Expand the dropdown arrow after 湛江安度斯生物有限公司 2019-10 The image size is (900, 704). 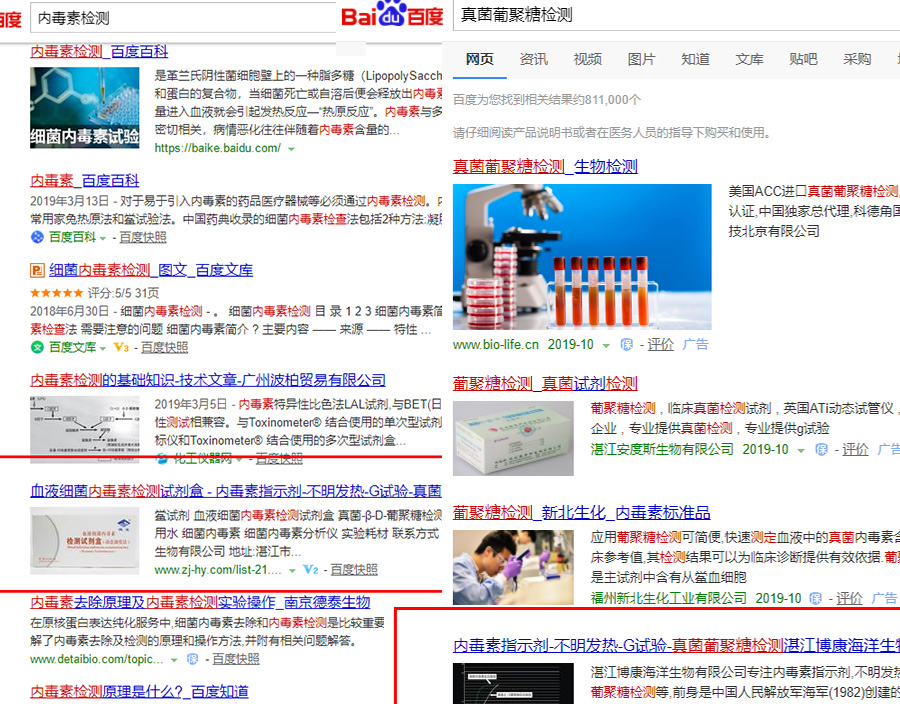(801, 450)
